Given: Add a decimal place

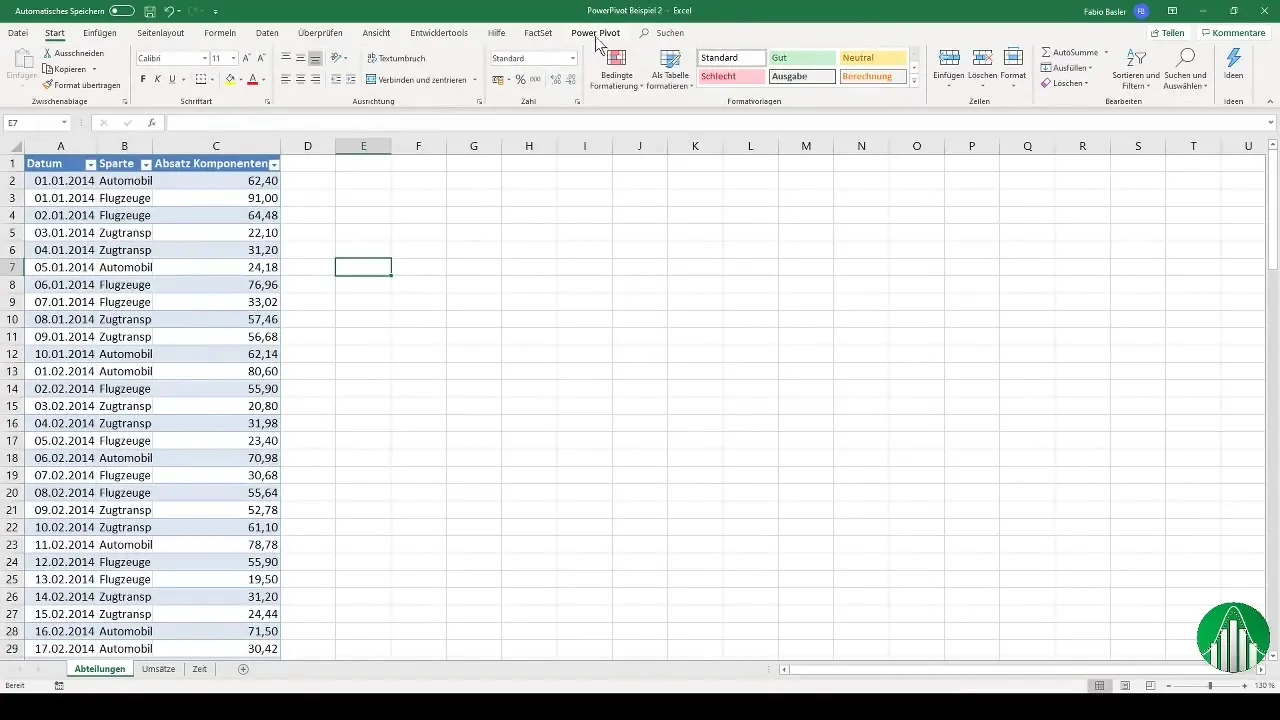Looking at the screenshot, I should 555,79.
